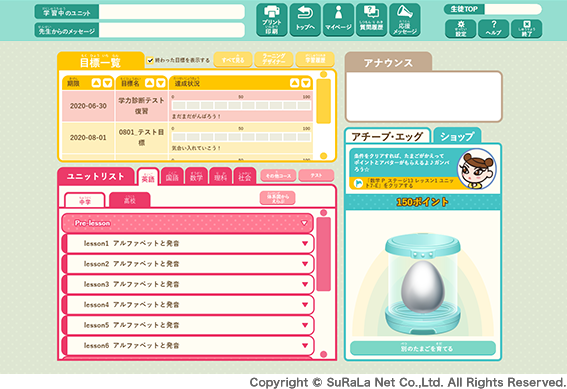Sort 達成状況 column descending arrow

[306, 83]
